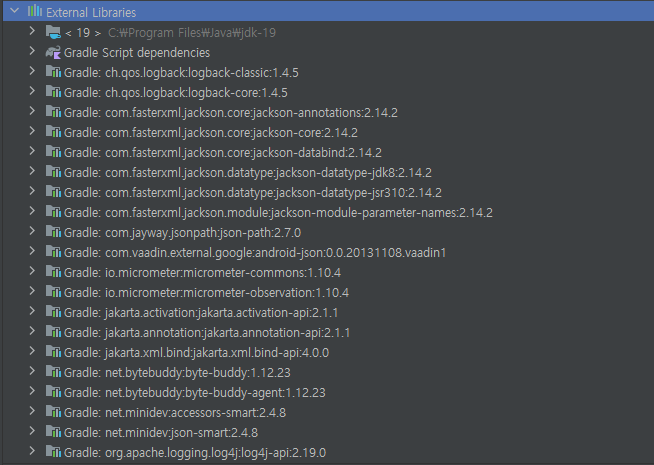Click the Gradle Script dependencies elephant icon

(x=53, y=52)
